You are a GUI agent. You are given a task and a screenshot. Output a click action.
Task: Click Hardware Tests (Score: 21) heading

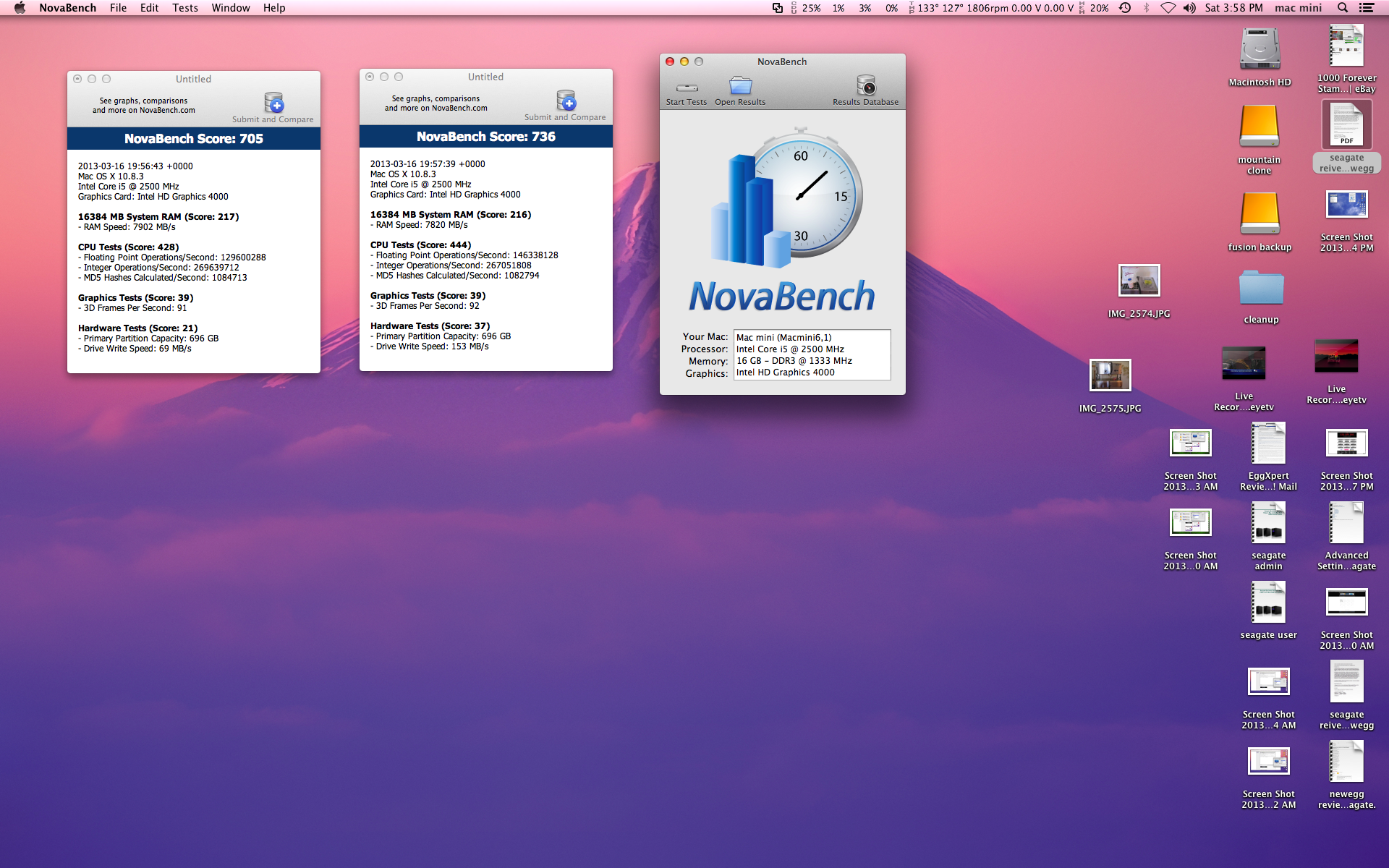click(x=137, y=328)
